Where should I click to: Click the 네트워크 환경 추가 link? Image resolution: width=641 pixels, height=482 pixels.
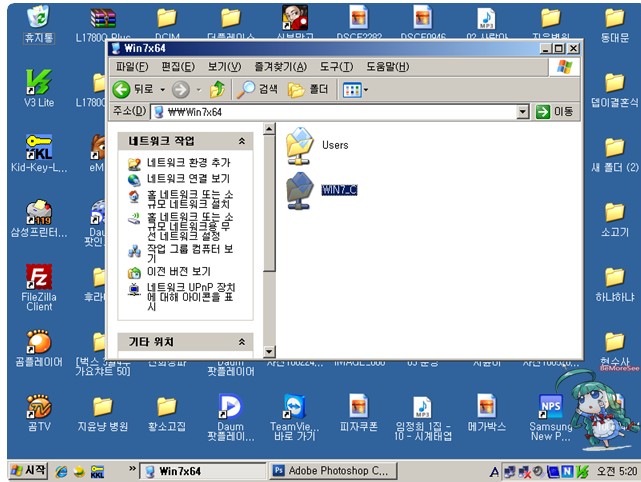click(188, 162)
